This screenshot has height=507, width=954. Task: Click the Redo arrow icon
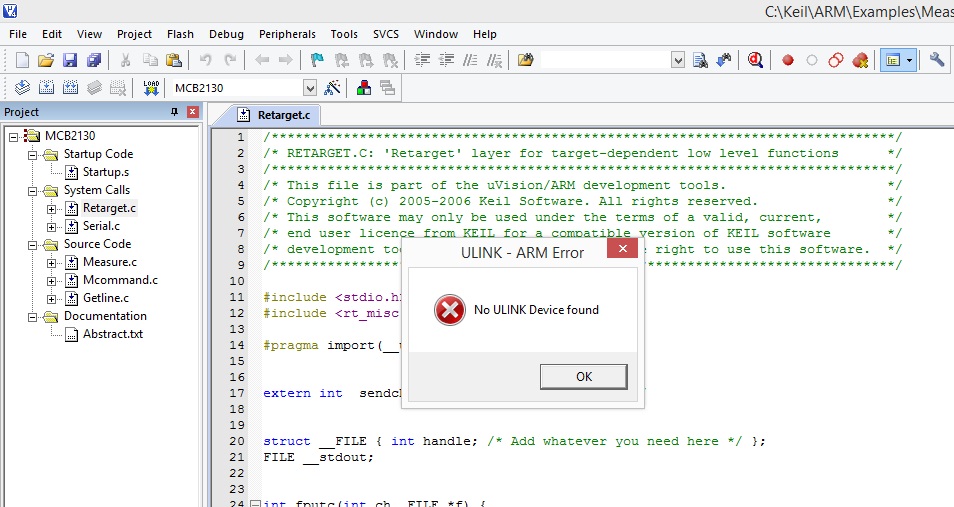coord(230,60)
